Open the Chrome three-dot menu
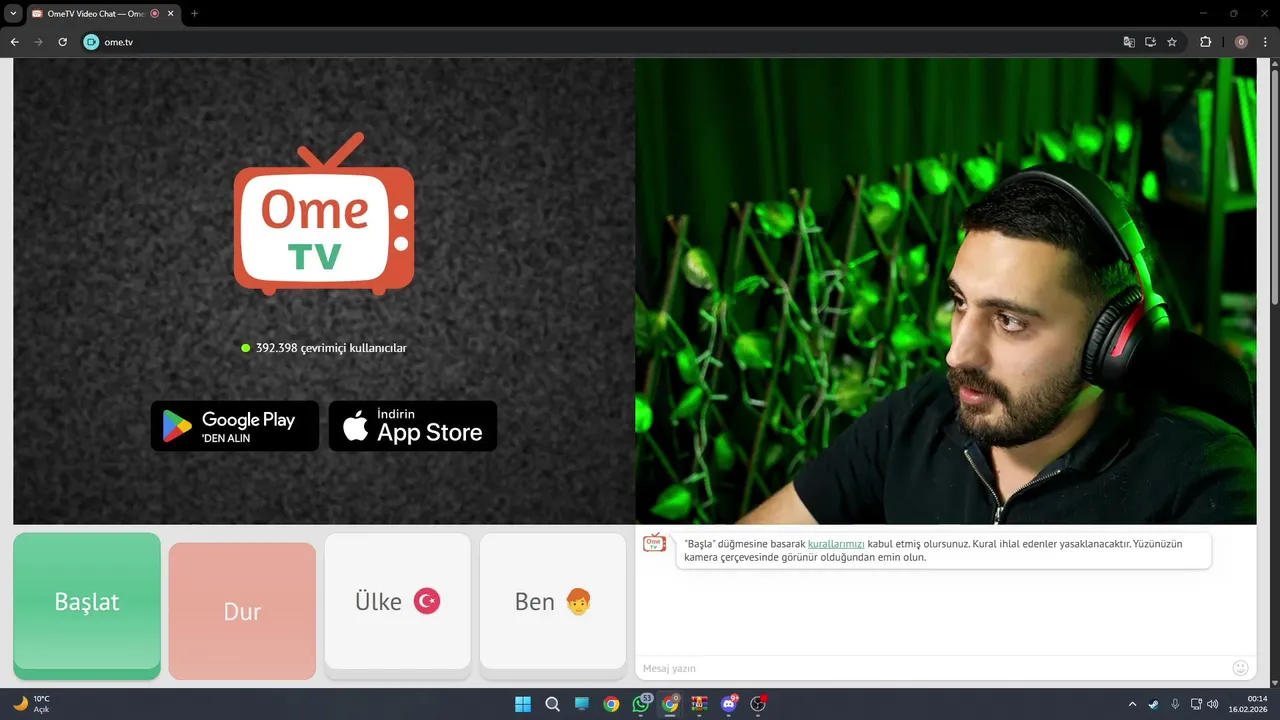The width and height of the screenshot is (1280, 720). pos(1266,42)
